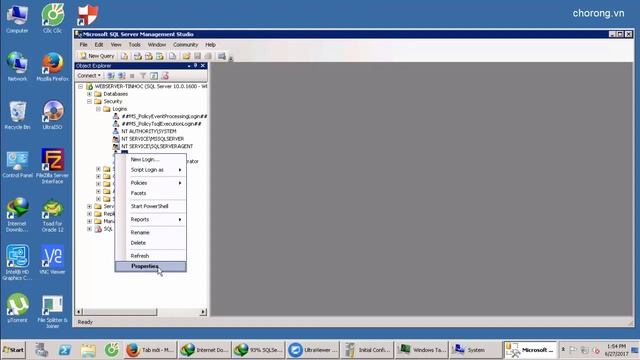This screenshot has height=360, width=640.
Task: Select the Logins folder in the tree
Action: click(x=120, y=109)
